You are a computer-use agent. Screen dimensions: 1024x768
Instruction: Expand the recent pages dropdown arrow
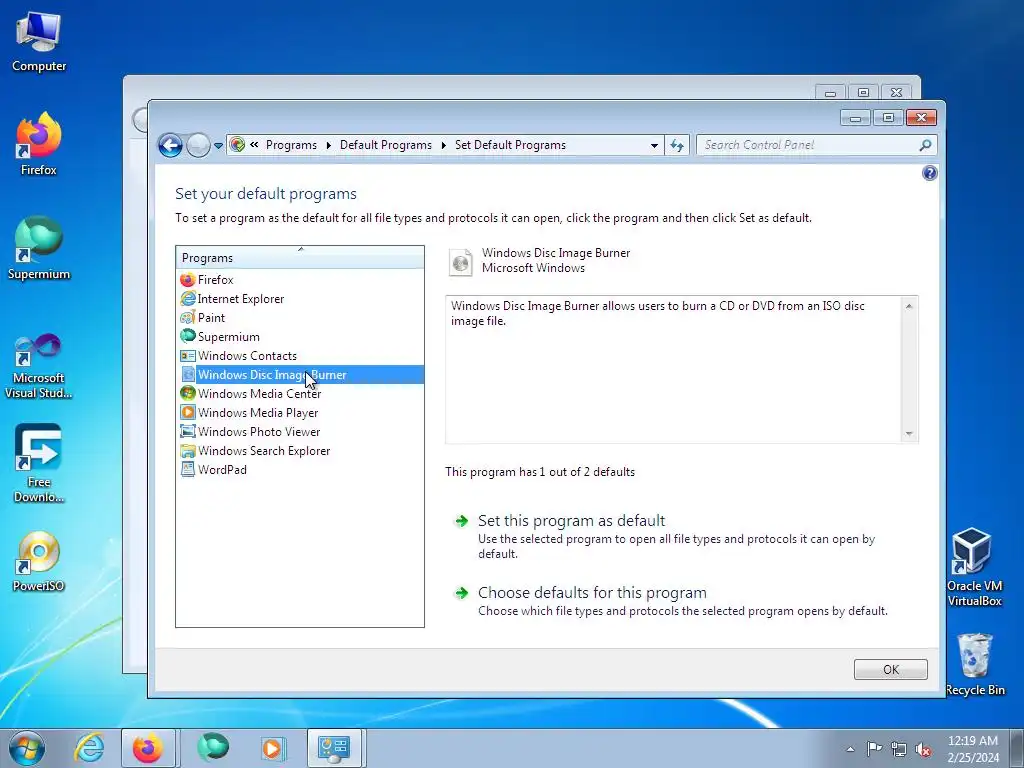[x=219, y=146]
